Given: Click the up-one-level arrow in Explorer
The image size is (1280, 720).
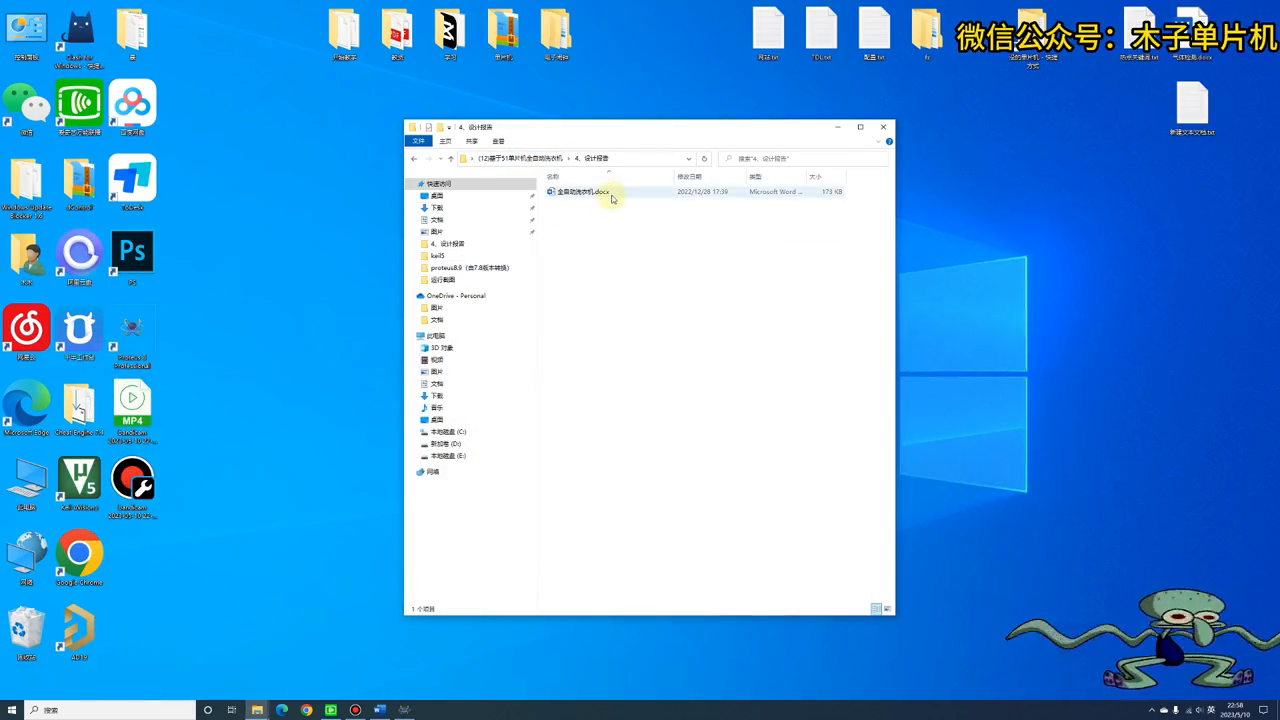Looking at the screenshot, I should point(450,159).
